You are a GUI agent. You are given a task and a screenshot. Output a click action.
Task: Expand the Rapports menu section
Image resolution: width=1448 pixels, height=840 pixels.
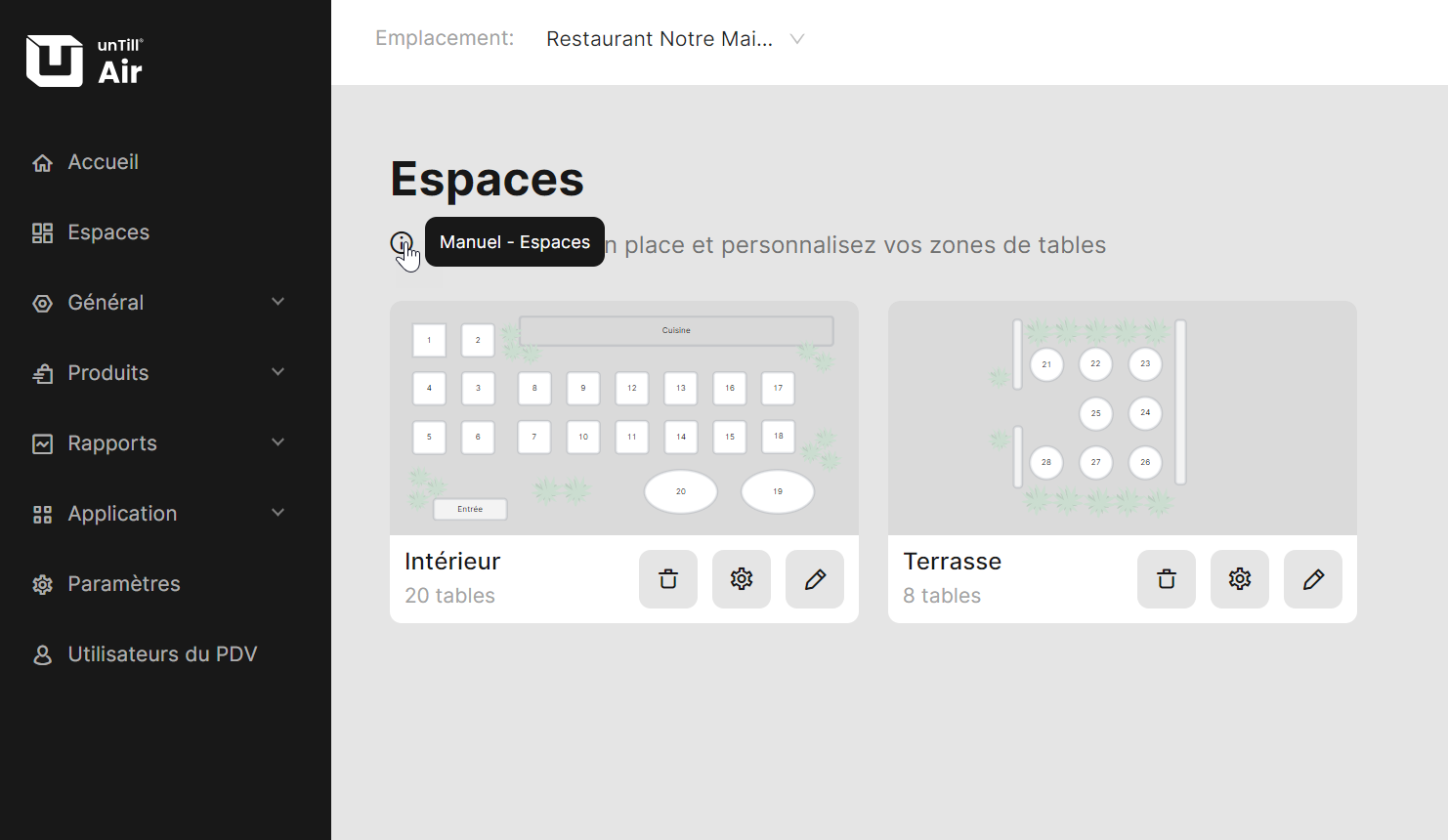click(x=158, y=443)
